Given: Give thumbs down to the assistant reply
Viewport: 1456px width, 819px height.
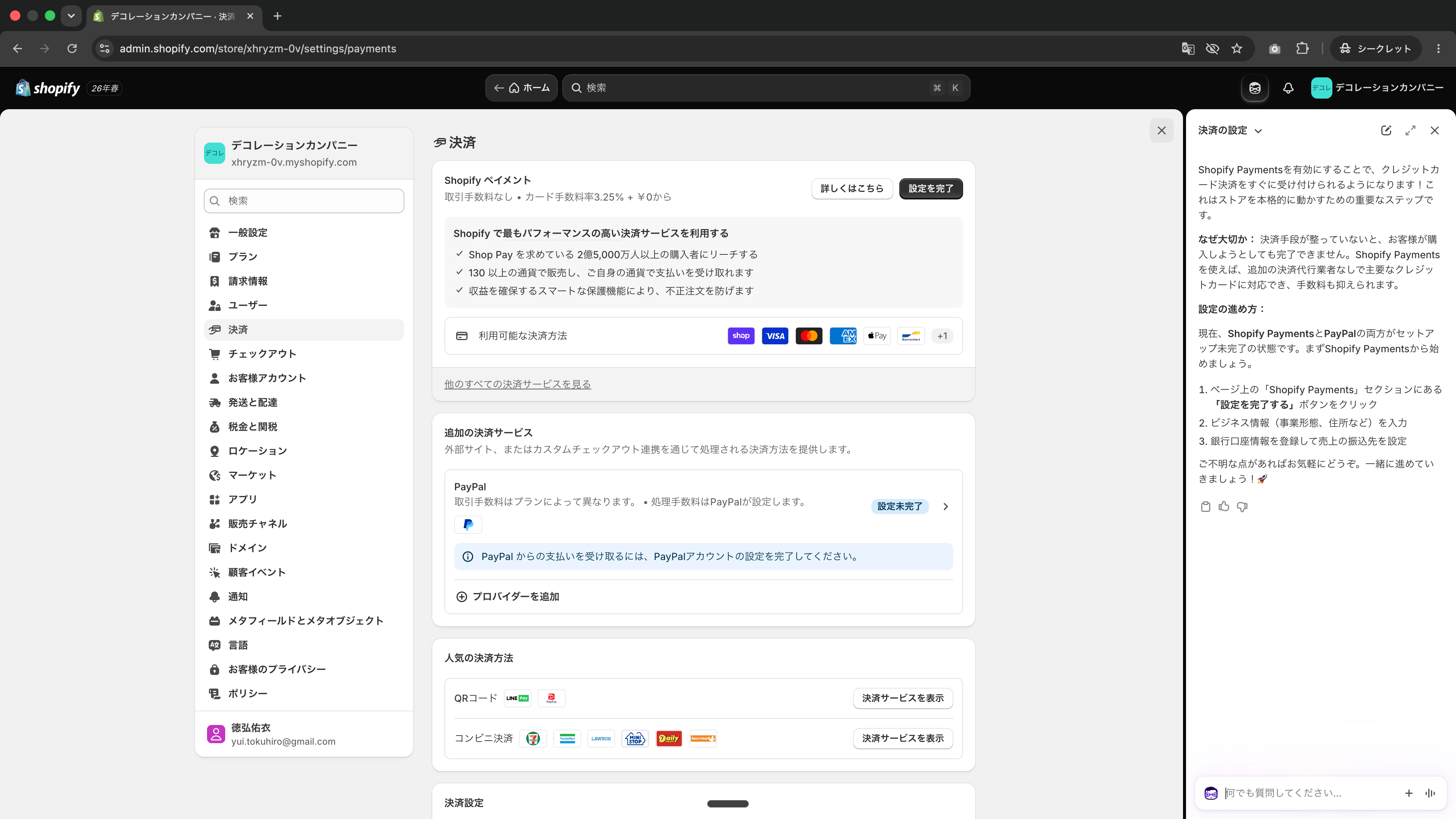Looking at the screenshot, I should point(1242,507).
